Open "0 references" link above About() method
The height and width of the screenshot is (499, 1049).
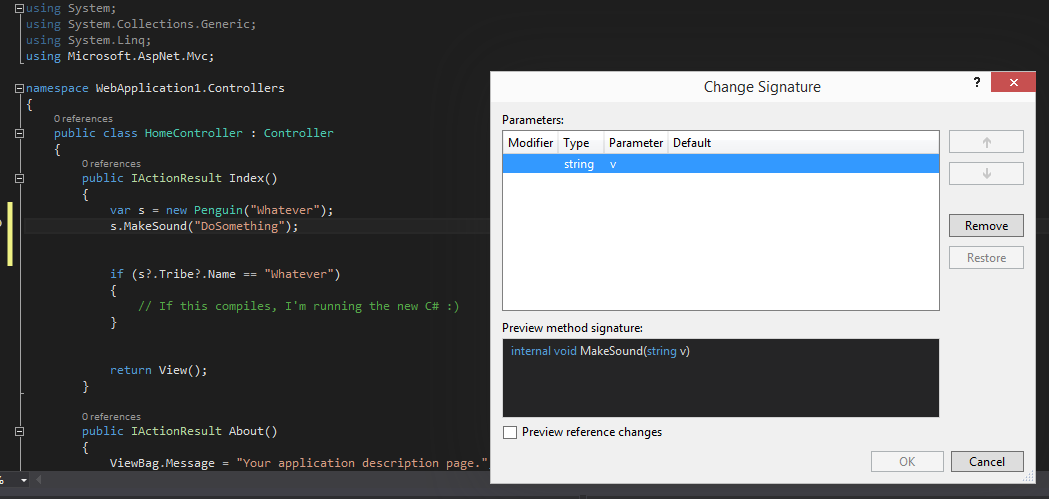click(111, 416)
